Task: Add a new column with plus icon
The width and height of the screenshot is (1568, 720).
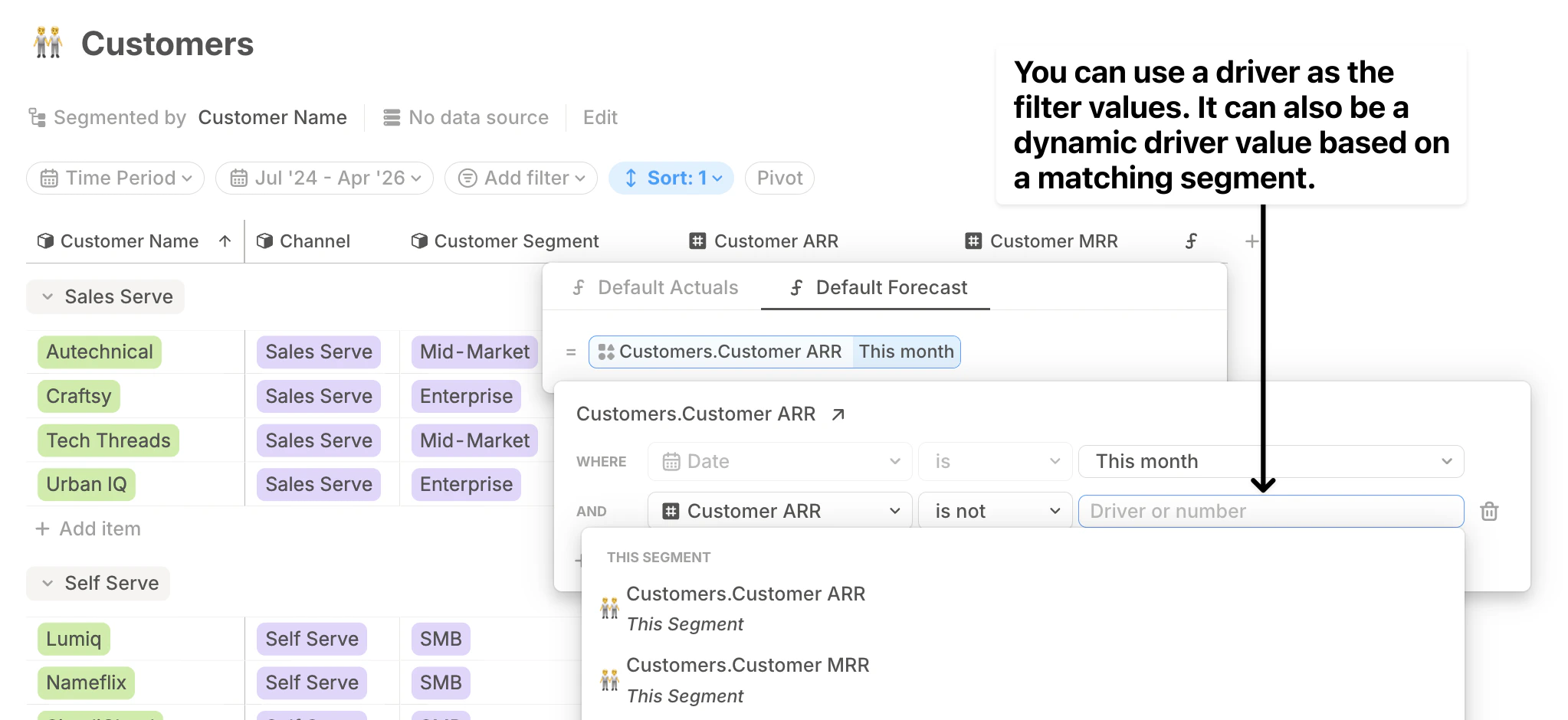Action: 1251,241
